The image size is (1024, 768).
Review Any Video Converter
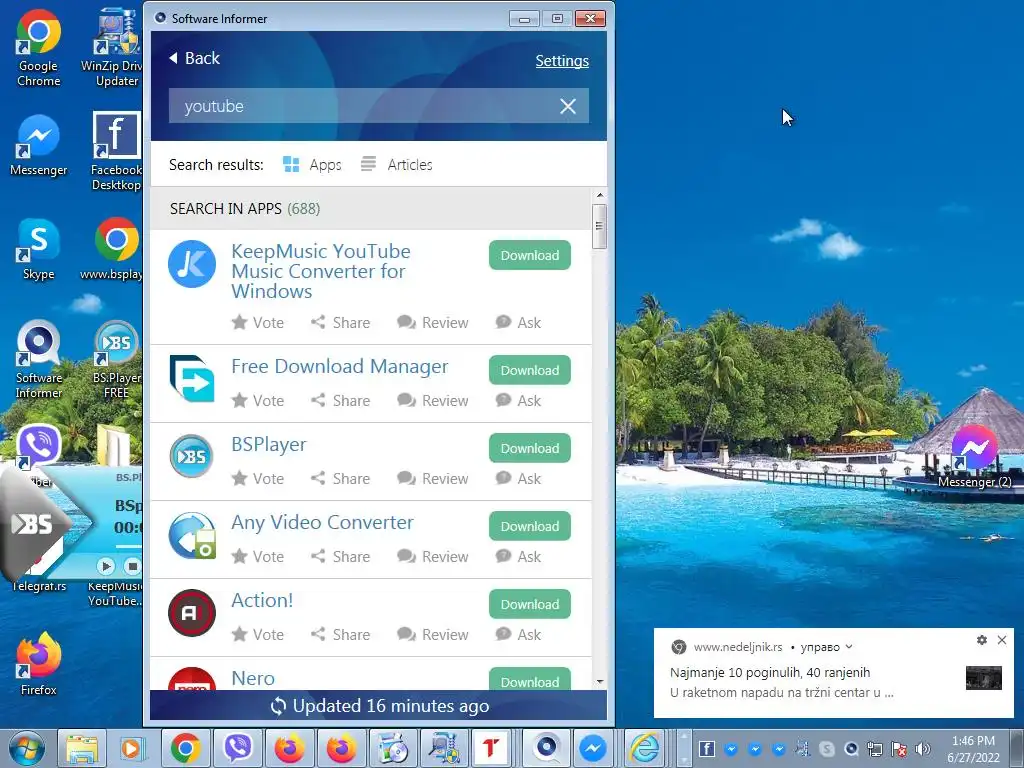(432, 556)
